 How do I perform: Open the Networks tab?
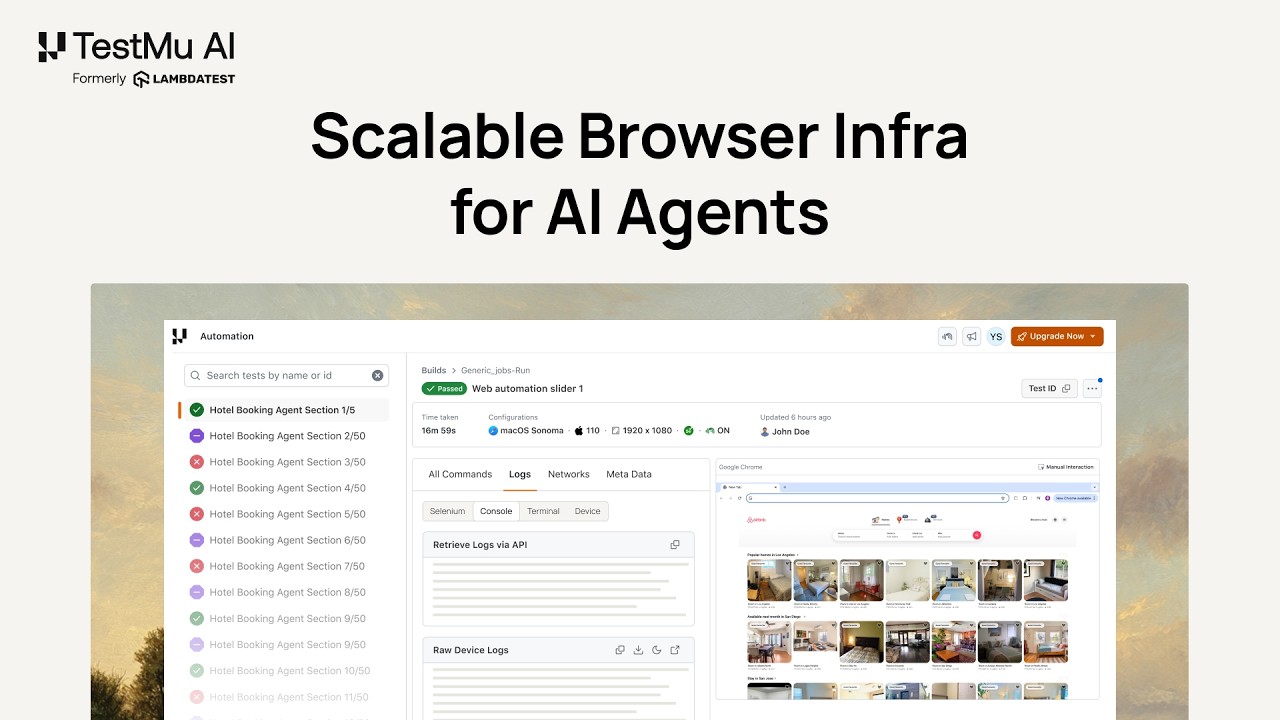click(x=569, y=474)
